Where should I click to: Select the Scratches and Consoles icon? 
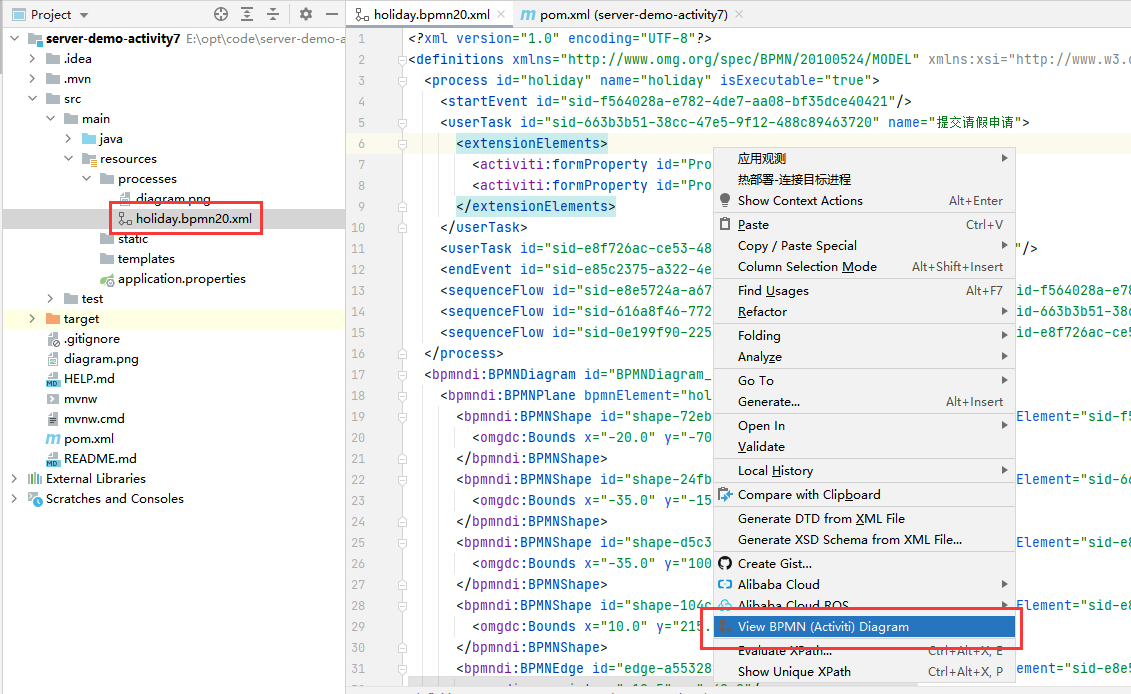pyautogui.click(x=35, y=498)
